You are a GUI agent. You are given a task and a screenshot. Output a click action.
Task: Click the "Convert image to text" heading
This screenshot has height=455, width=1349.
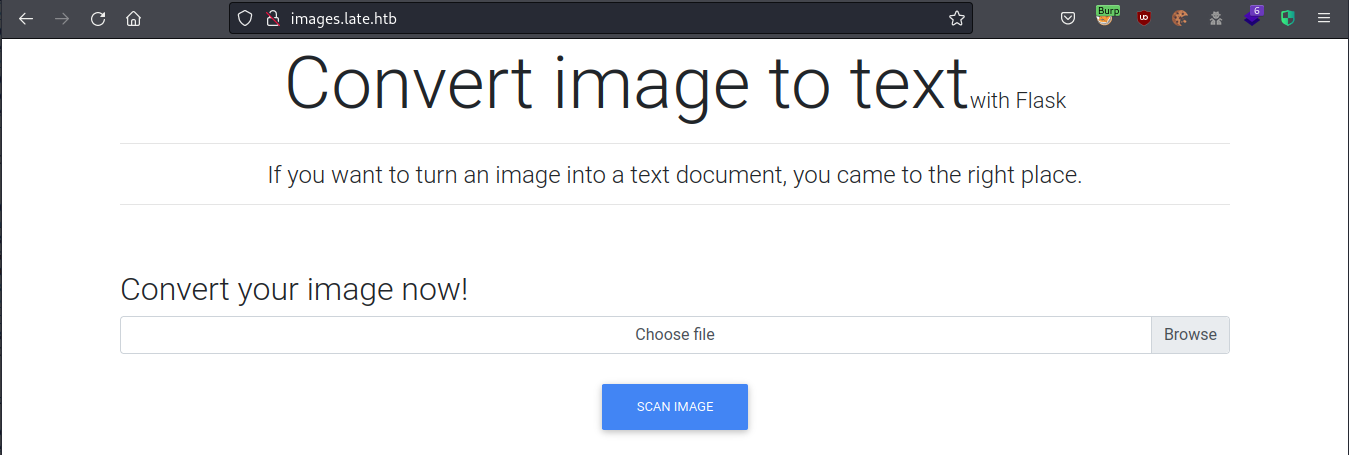point(627,85)
